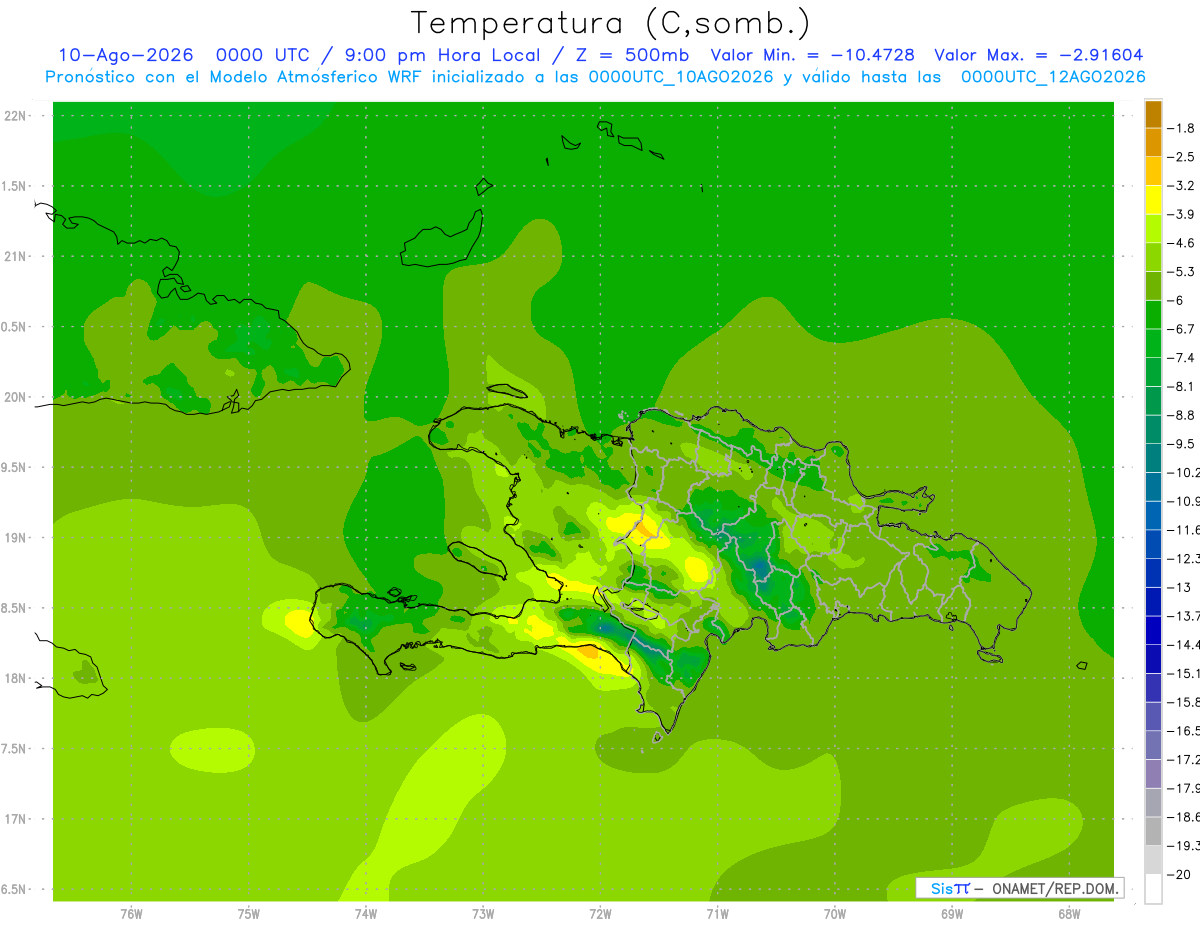Click the 'Valor Max. = -2.91604' value
This screenshot has height=927, width=1200.
[1038, 55]
